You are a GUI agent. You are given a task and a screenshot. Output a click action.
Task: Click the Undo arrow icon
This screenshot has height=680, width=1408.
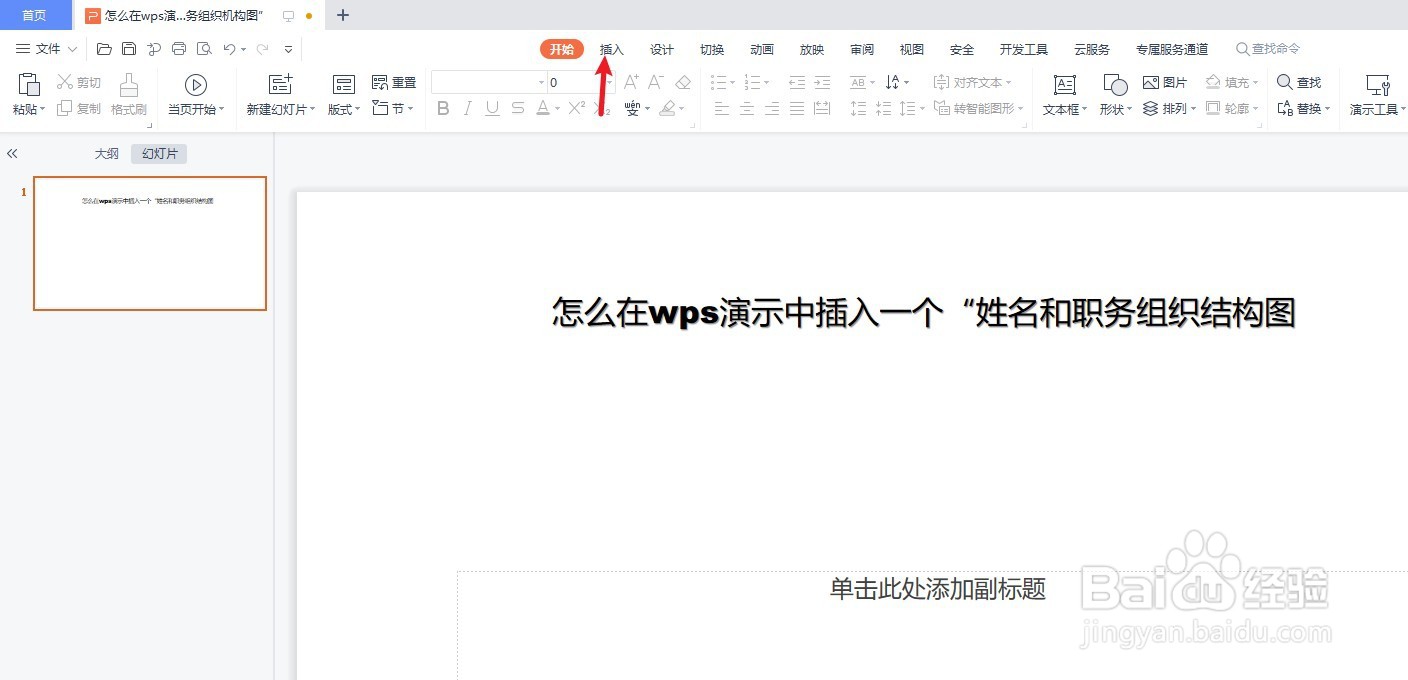(229, 48)
